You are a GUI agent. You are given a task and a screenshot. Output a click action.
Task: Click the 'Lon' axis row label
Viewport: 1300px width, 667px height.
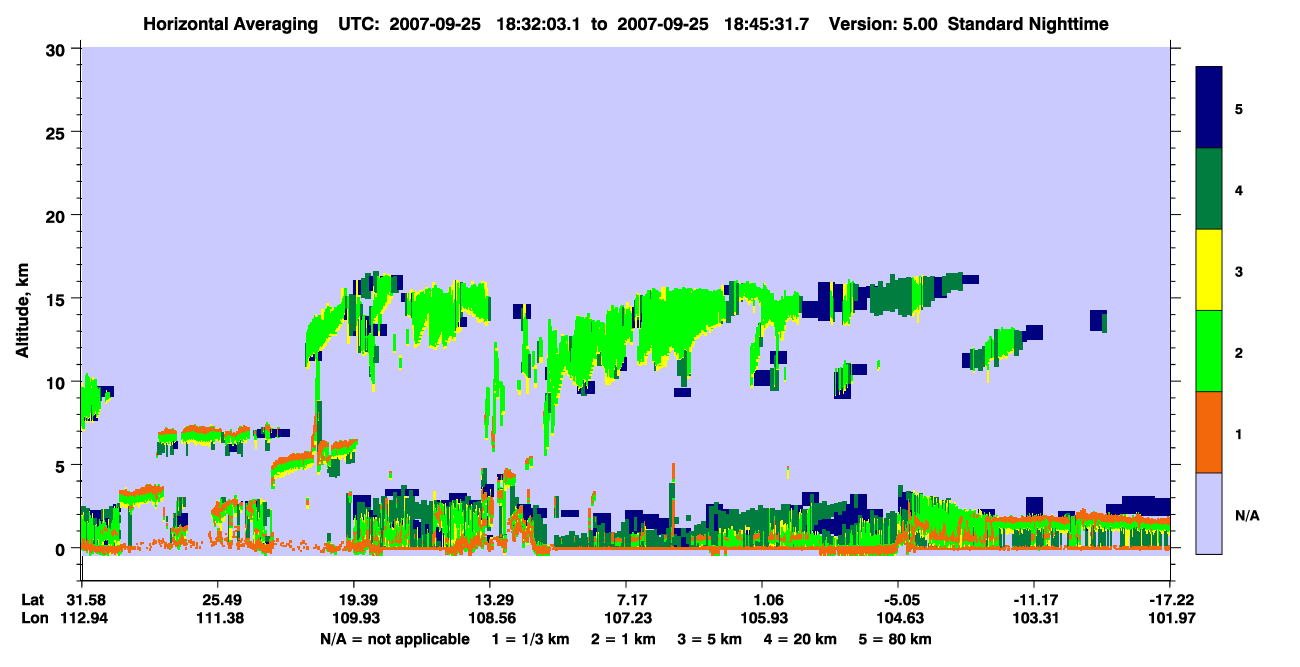[33, 618]
